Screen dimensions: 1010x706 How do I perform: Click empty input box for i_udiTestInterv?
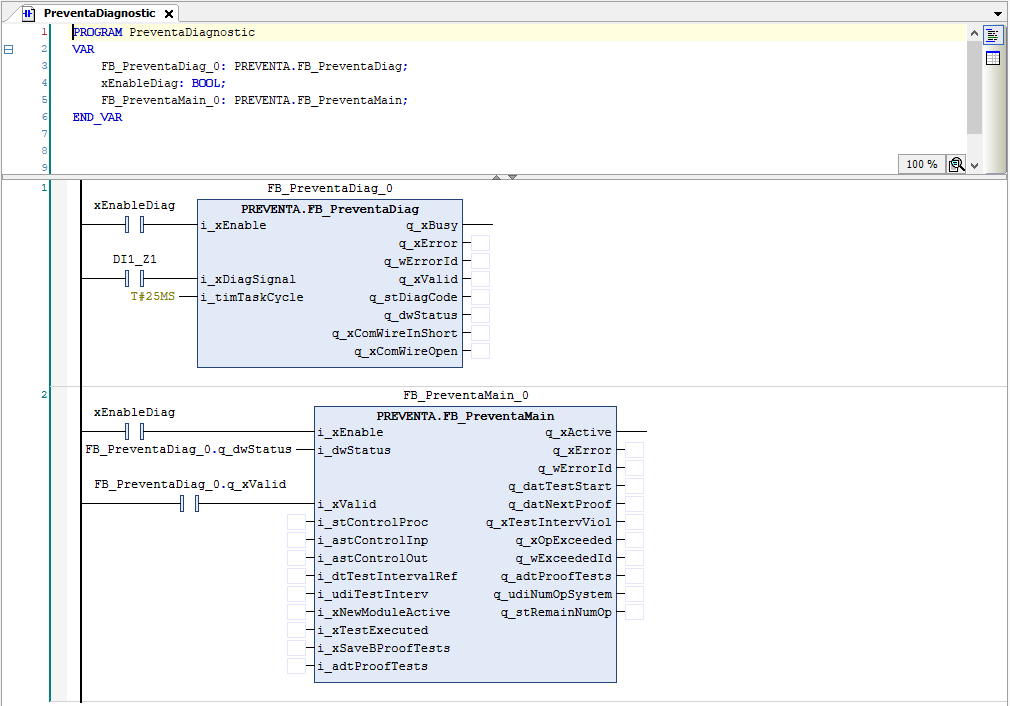click(x=296, y=594)
